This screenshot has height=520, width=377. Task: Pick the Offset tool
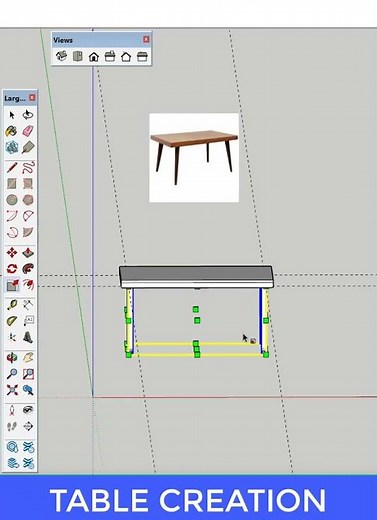pos(28,285)
